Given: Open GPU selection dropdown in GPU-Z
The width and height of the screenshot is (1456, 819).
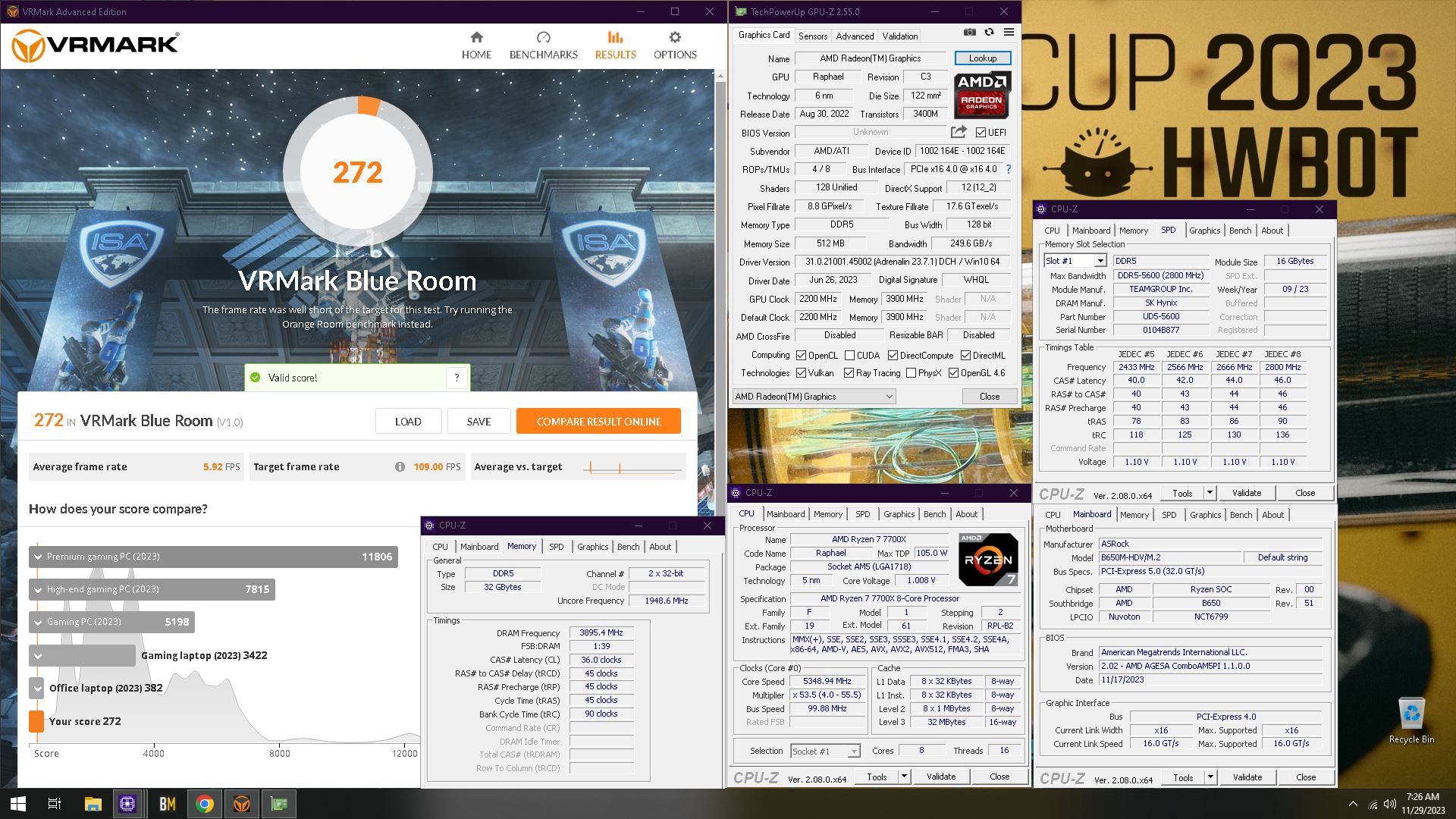Looking at the screenshot, I should tap(814, 397).
